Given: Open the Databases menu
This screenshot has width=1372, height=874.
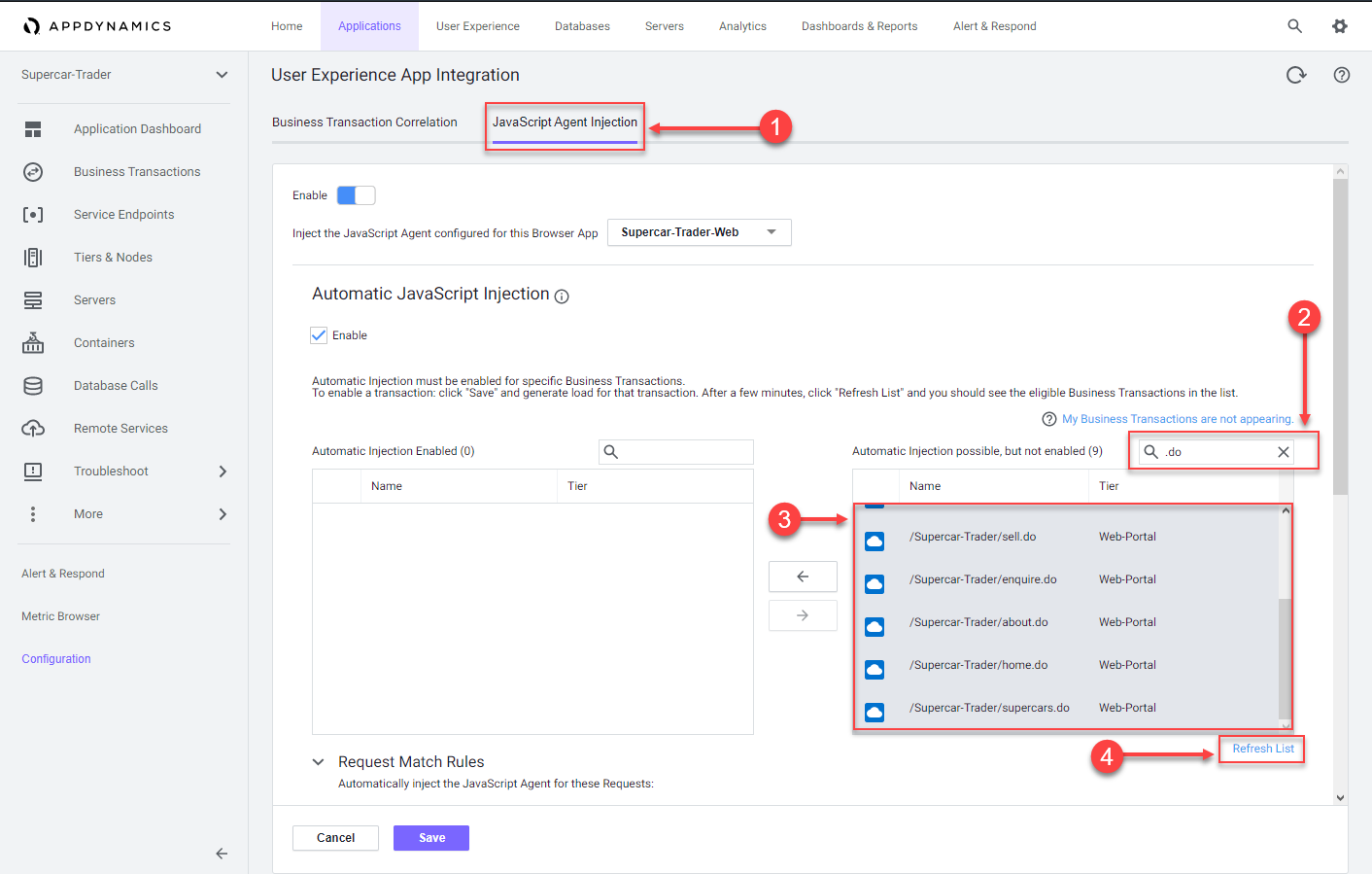Looking at the screenshot, I should pos(582,26).
